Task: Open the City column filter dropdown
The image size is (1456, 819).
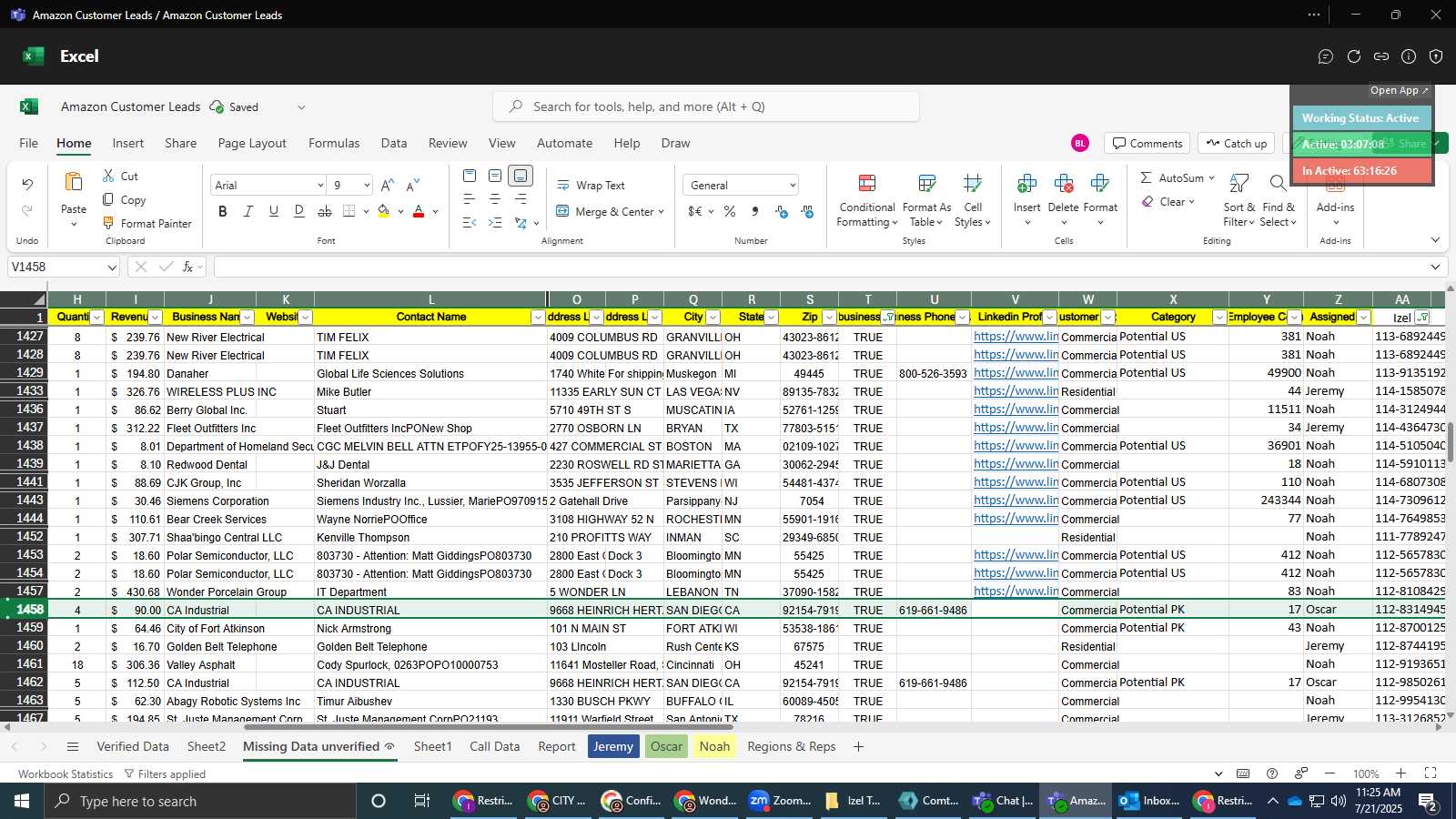Action: click(x=713, y=318)
